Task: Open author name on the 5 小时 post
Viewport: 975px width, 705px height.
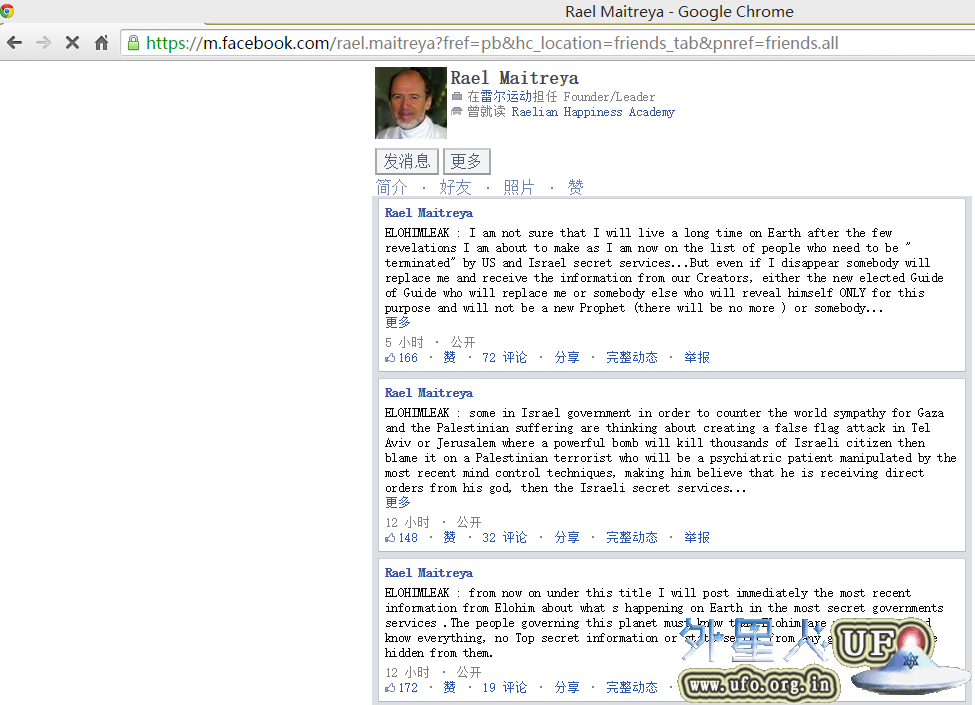Action: coord(428,213)
